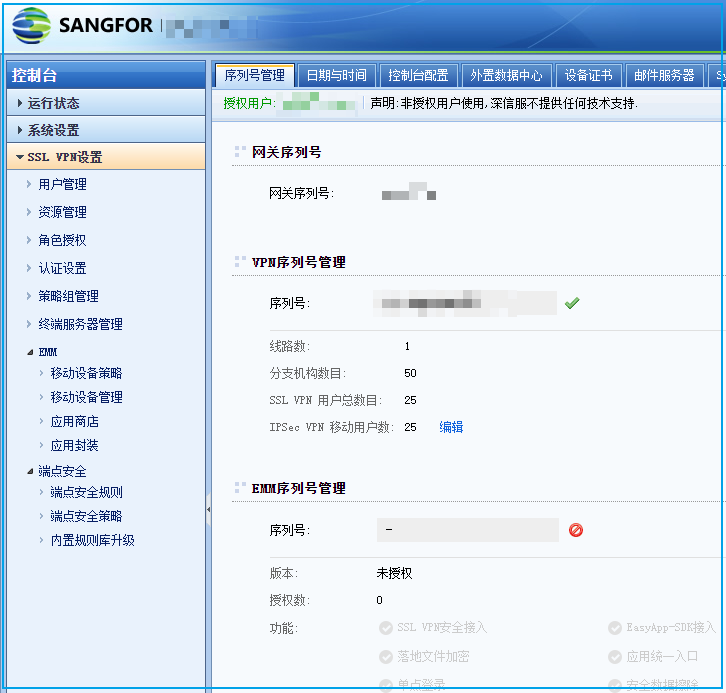Screen dimensions: 726x693
Task: Open 端点安全规则 item
Action: click(x=86, y=492)
